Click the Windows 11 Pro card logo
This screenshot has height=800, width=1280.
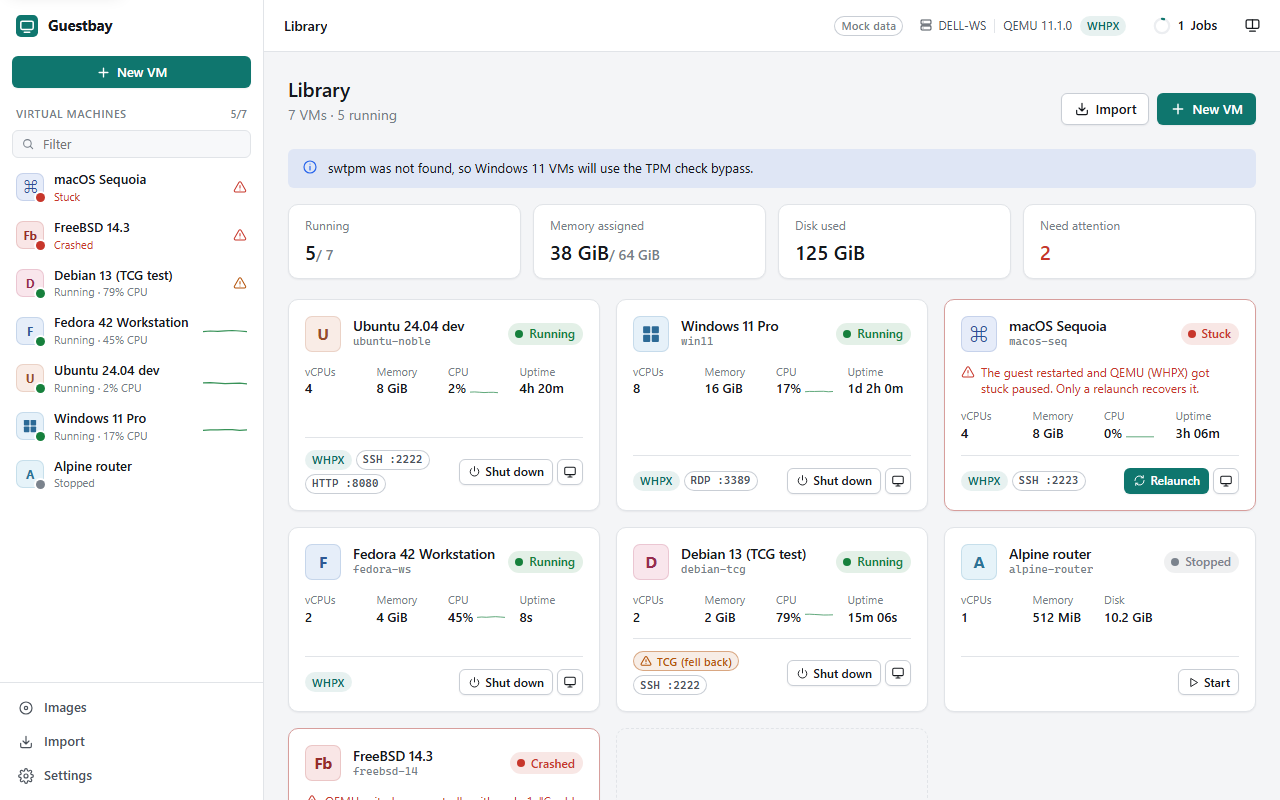pyautogui.click(x=651, y=334)
